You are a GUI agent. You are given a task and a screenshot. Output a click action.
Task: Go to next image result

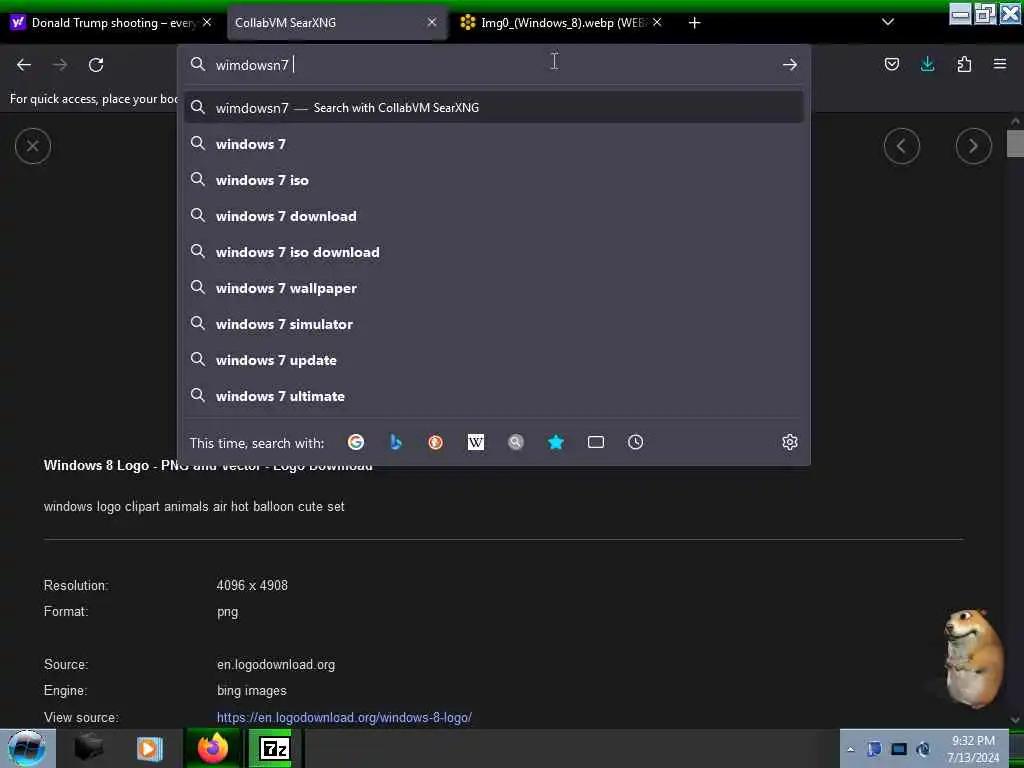pos(974,146)
